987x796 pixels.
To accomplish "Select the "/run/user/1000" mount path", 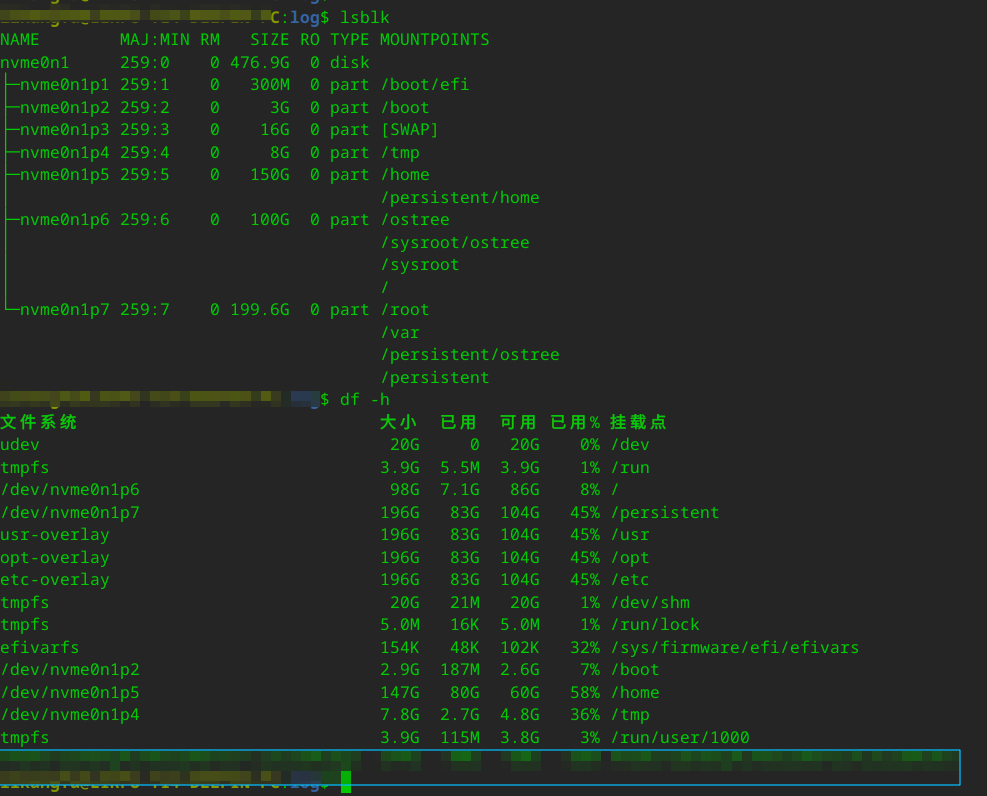I will point(680,737).
